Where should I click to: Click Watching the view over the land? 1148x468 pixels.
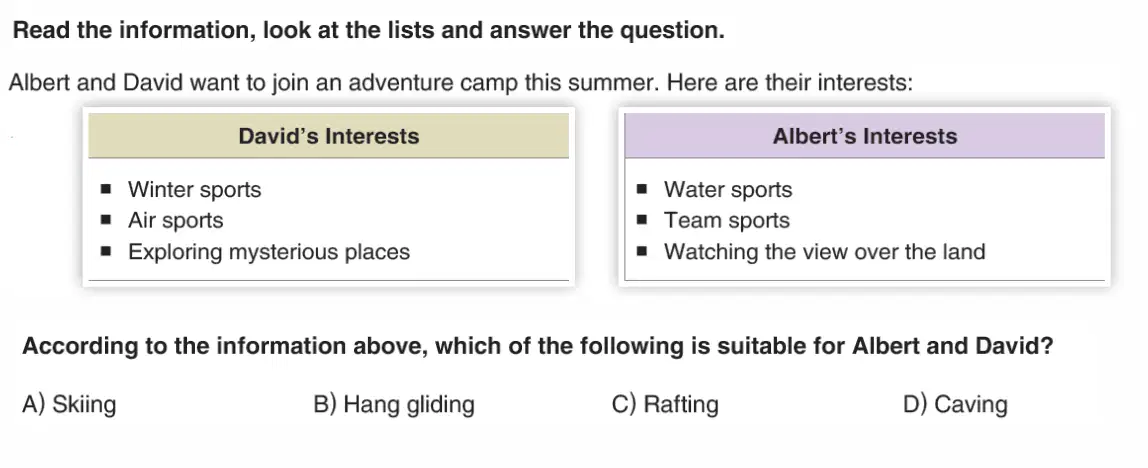click(824, 252)
